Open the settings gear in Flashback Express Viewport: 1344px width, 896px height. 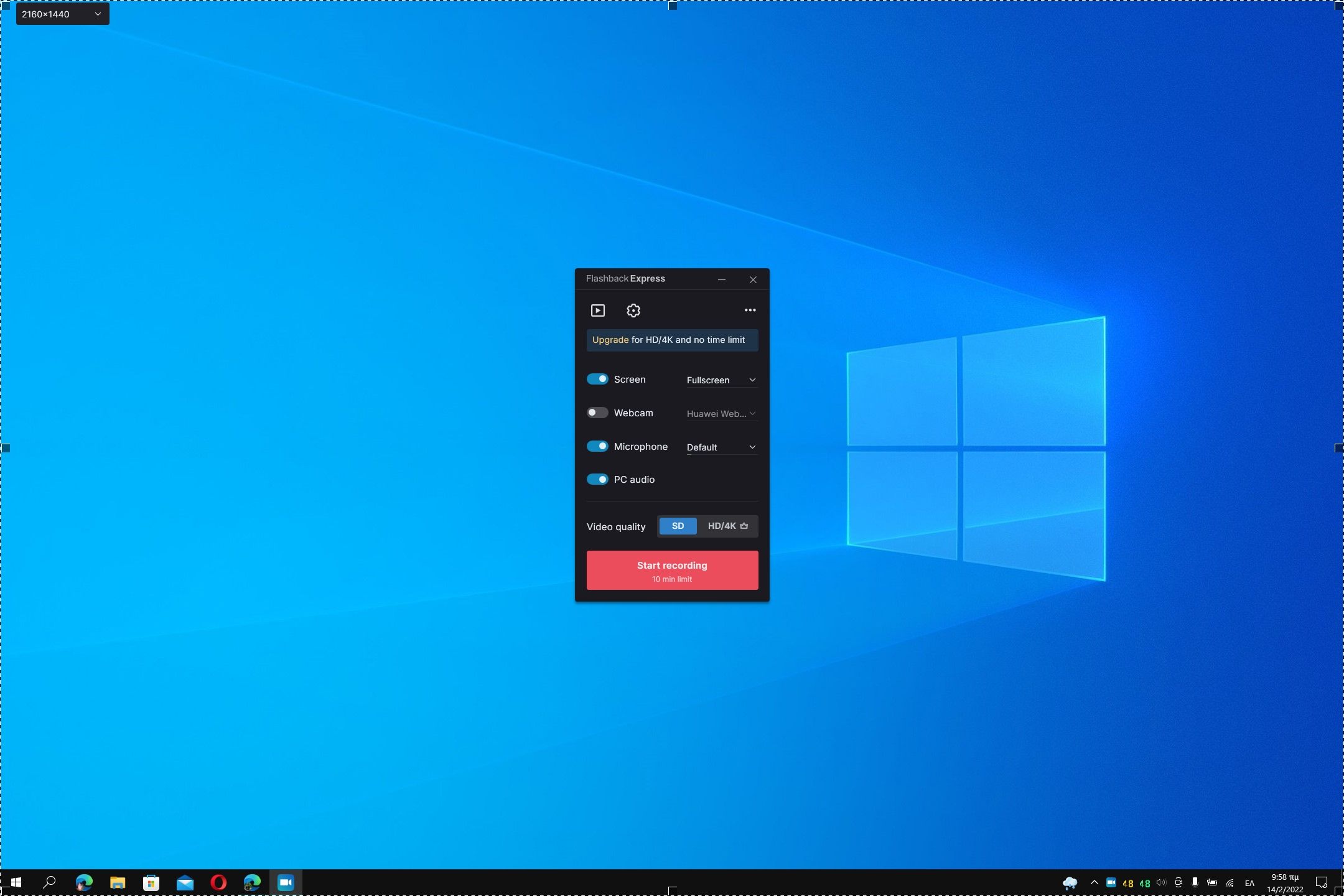pyautogui.click(x=633, y=310)
